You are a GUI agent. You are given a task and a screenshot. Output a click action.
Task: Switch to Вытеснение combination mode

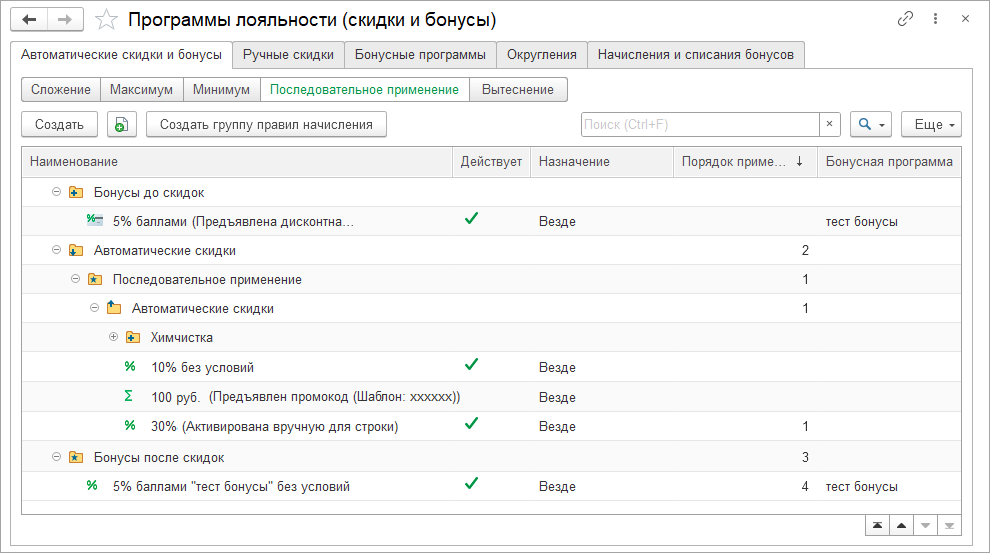click(517, 89)
